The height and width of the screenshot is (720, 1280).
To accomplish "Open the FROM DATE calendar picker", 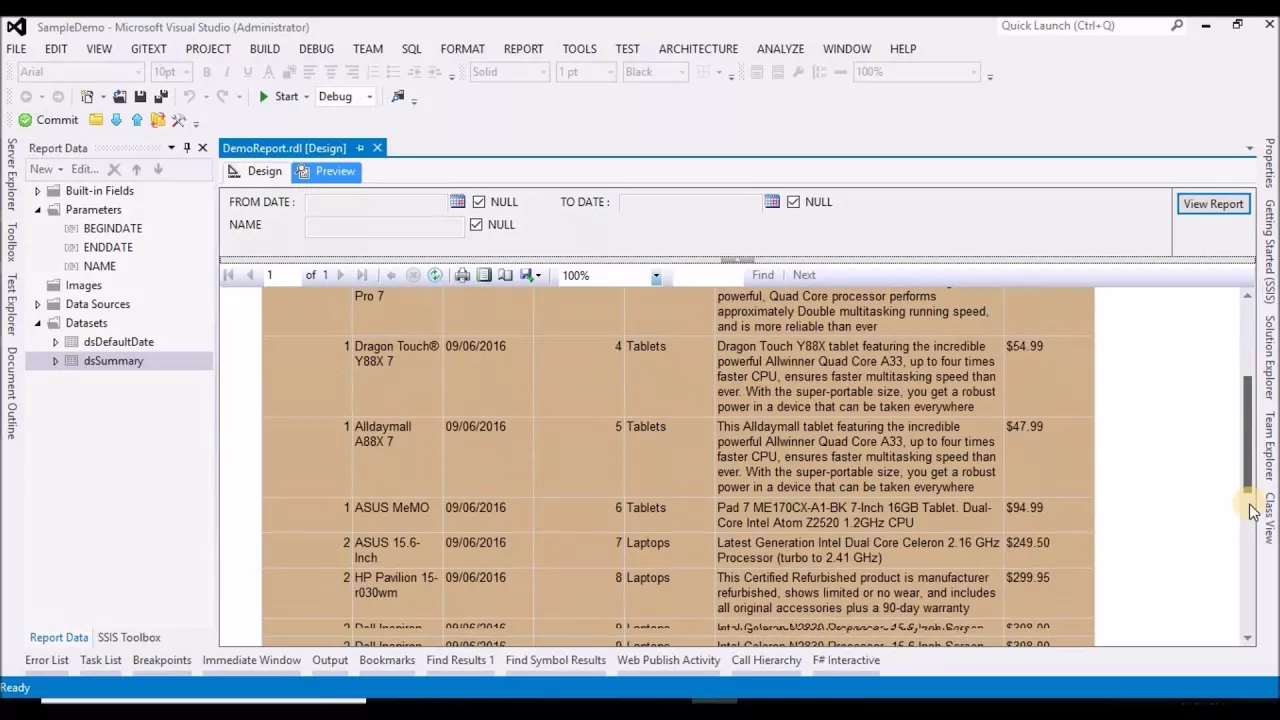I will point(457,202).
